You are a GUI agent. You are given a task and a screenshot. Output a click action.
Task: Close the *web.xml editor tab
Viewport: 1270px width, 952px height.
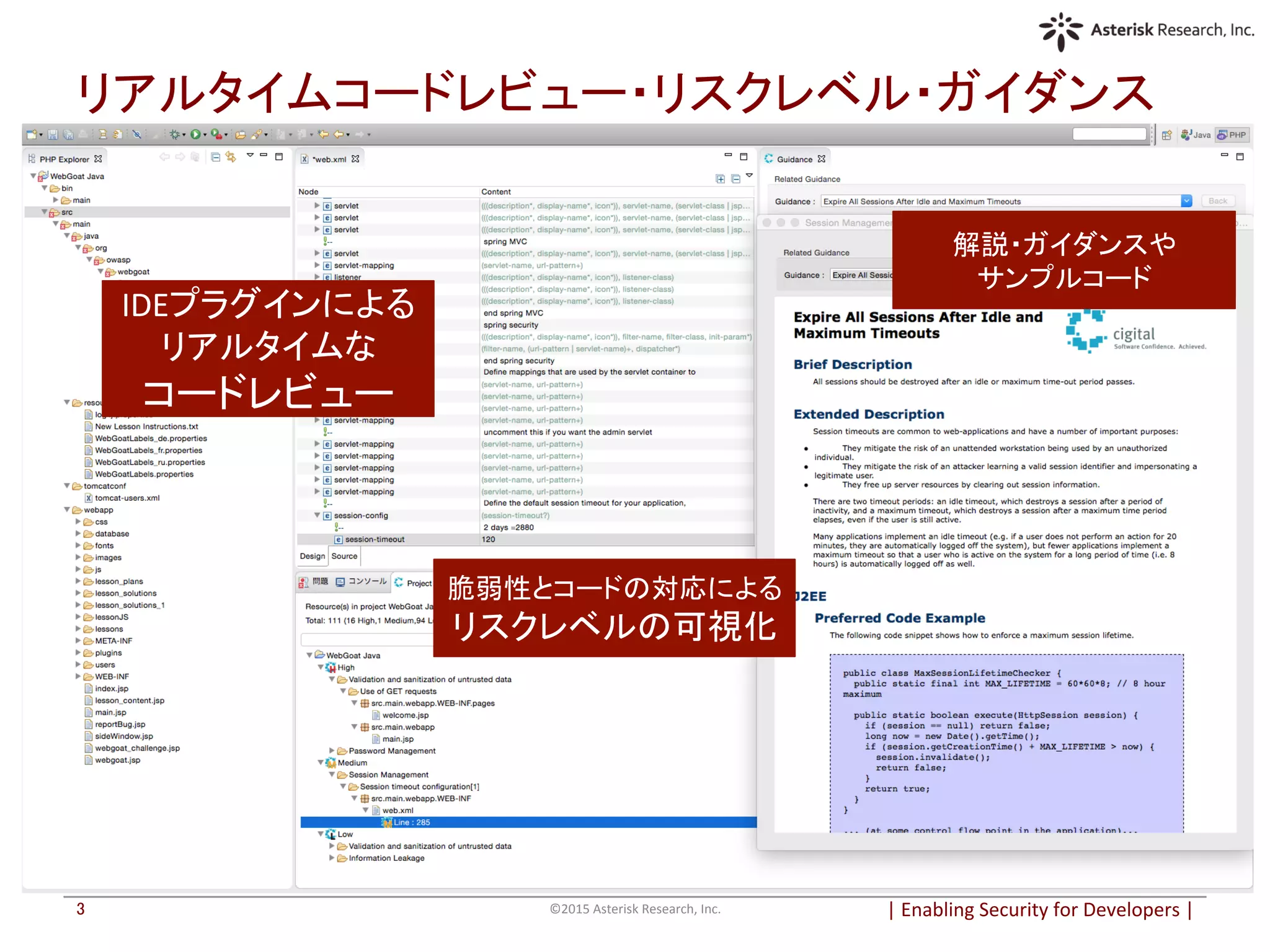[355, 159]
